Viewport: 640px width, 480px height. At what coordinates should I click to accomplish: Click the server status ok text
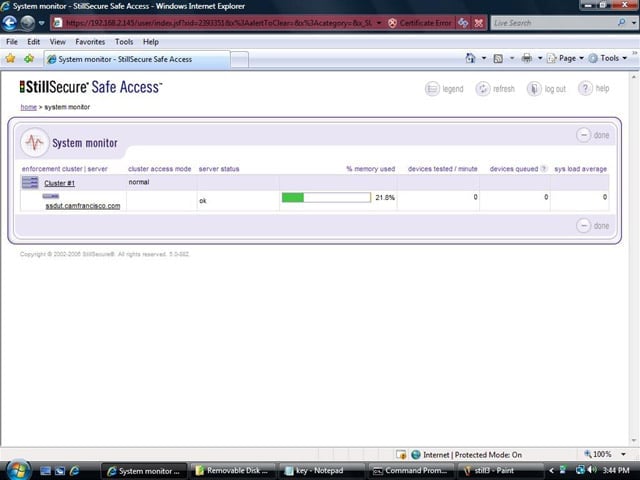click(x=203, y=201)
